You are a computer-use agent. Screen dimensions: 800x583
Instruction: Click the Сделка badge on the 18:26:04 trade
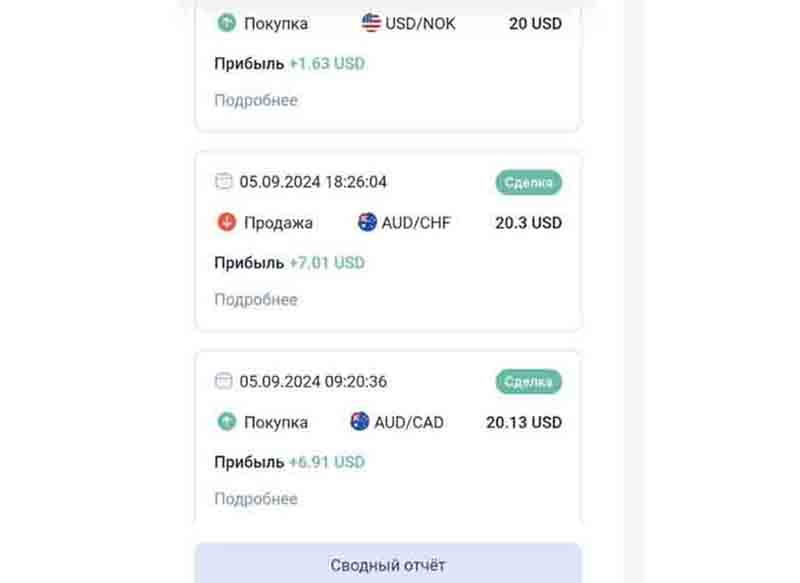tap(528, 182)
